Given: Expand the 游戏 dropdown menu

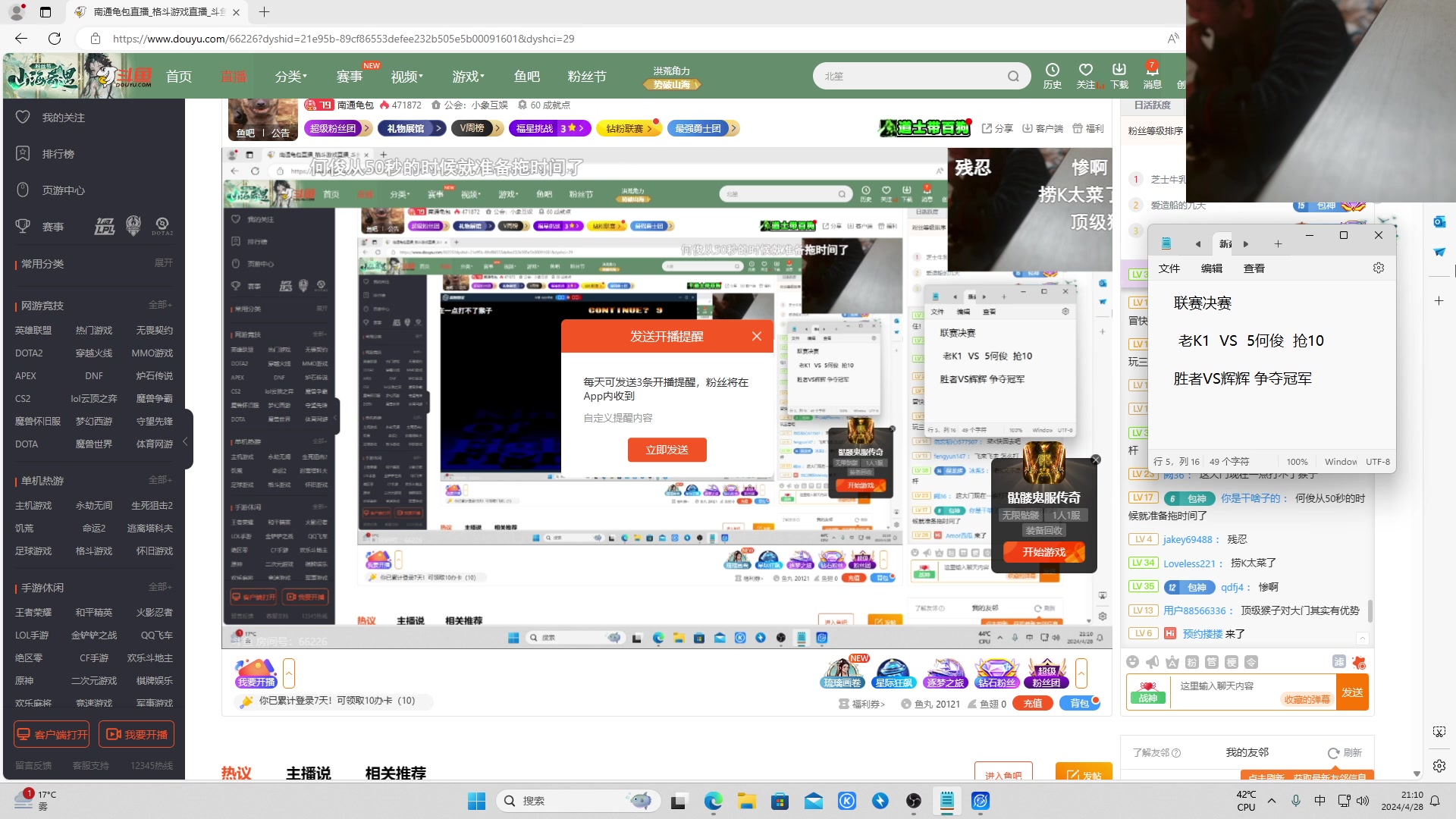Looking at the screenshot, I should pyautogui.click(x=468, y=76).
